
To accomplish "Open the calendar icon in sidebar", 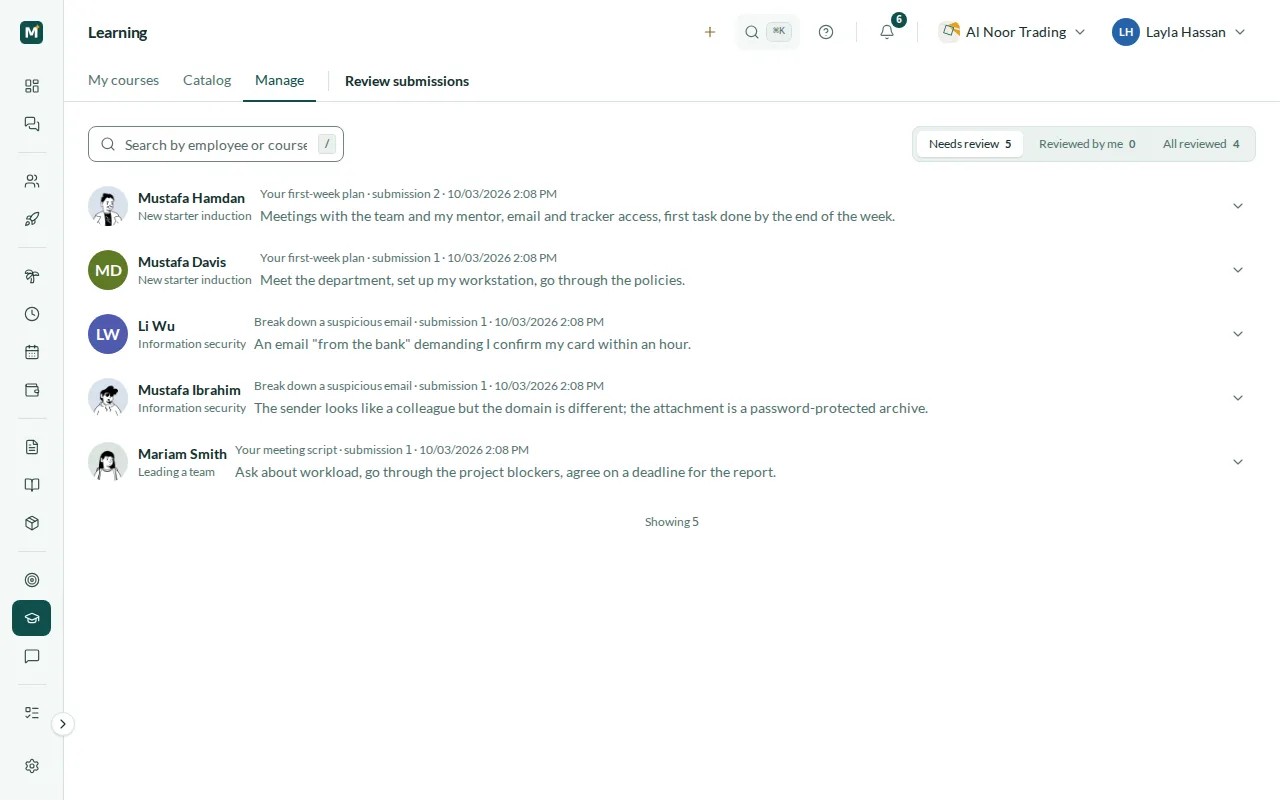I will [32, 352].
